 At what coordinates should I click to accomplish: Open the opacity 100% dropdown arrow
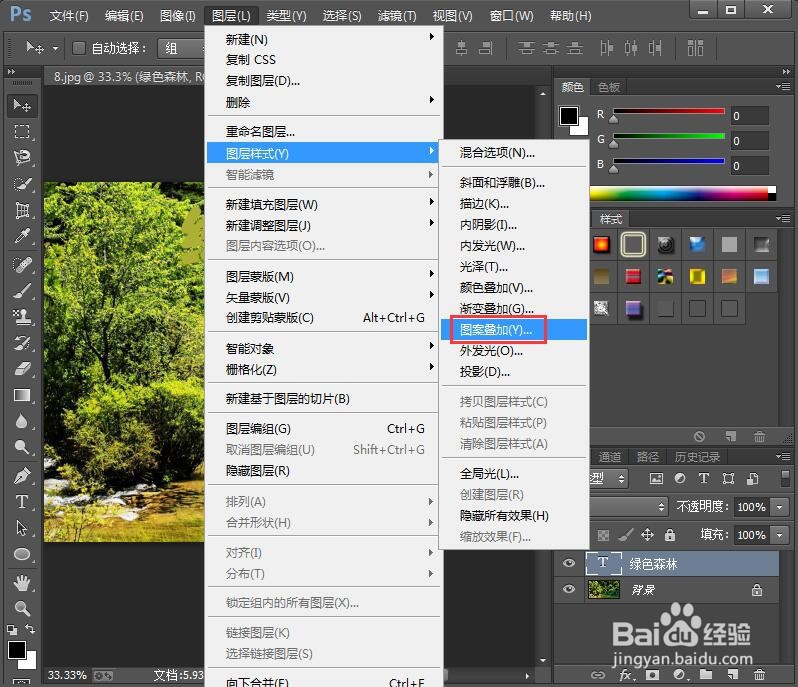point(780,507)
